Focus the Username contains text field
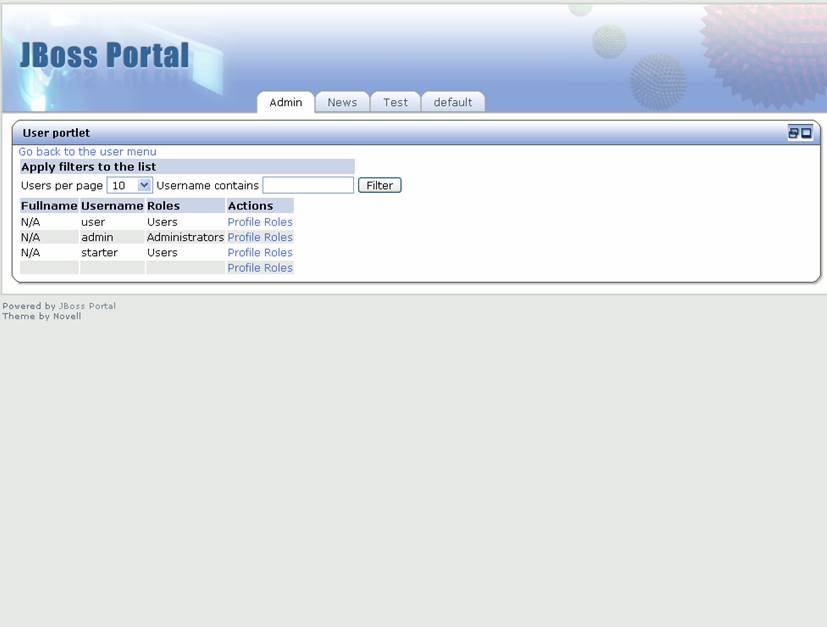Image resolution: width=827 pixels, height=627 pixels. pyautogui.click(x=308, y=185)
